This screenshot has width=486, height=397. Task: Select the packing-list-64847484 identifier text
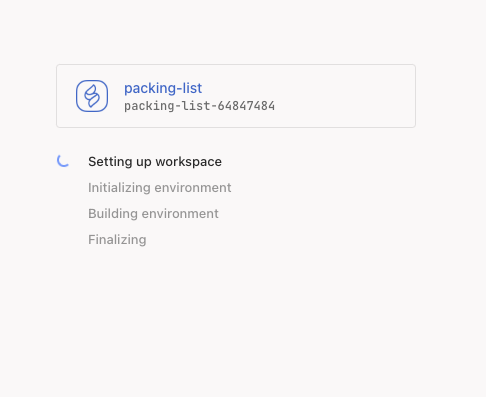(199, 106)
